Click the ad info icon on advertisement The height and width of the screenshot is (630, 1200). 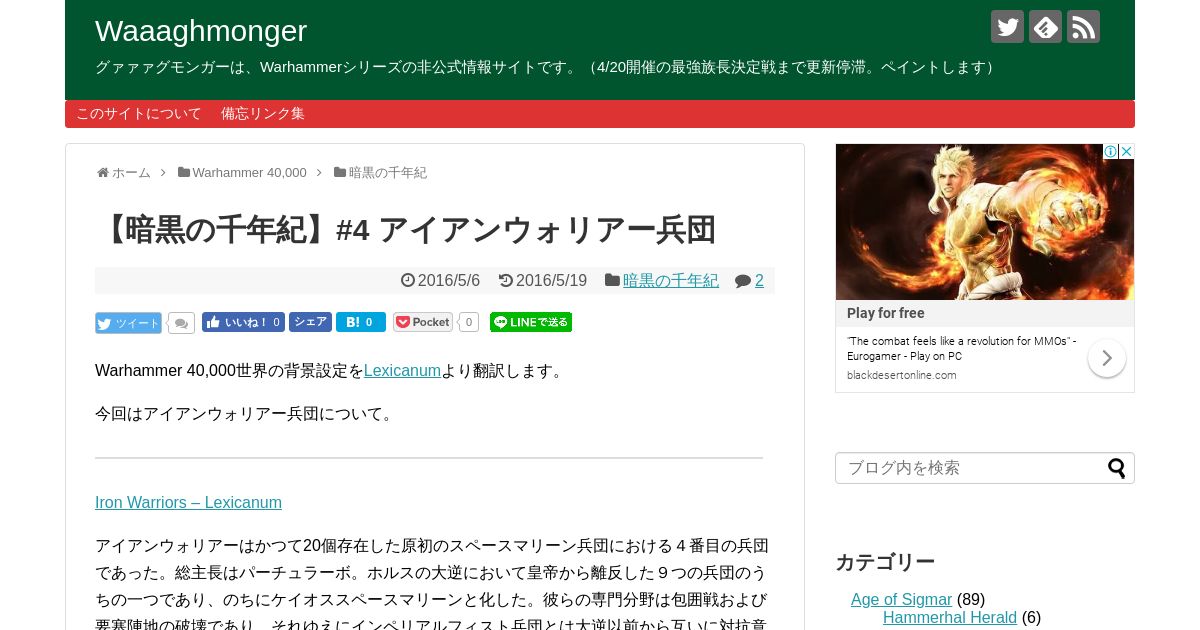1110,152
